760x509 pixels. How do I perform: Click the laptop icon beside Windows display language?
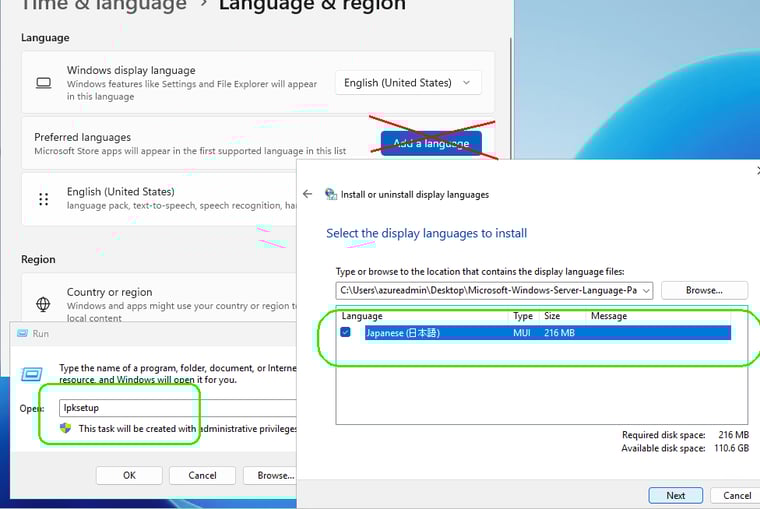click(44, 83)
